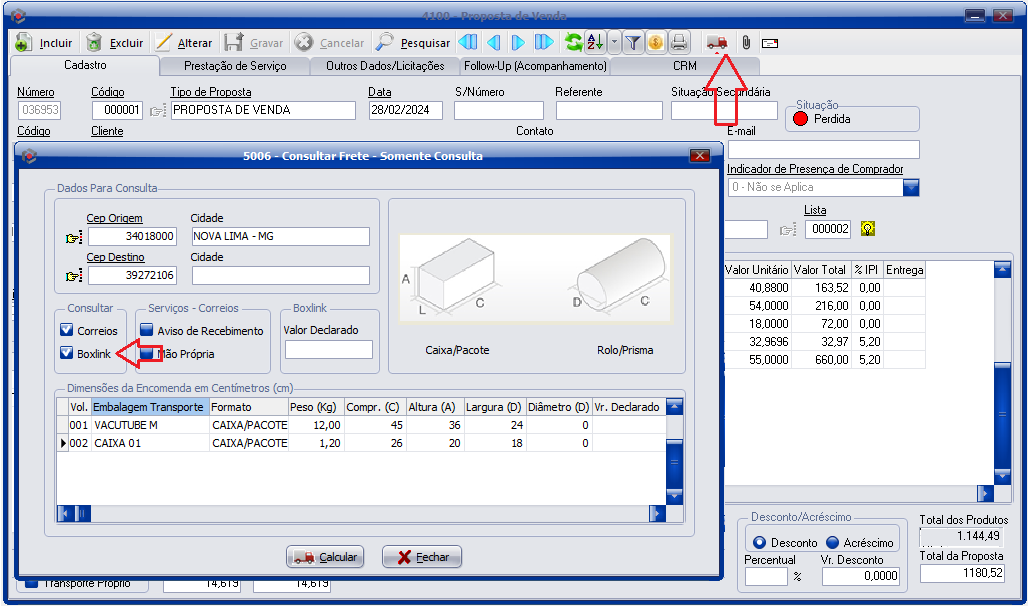Click the yellow lightbulb icon beside Lista
This screenshot has width=1028, height=606.
(x=868, y=229)
